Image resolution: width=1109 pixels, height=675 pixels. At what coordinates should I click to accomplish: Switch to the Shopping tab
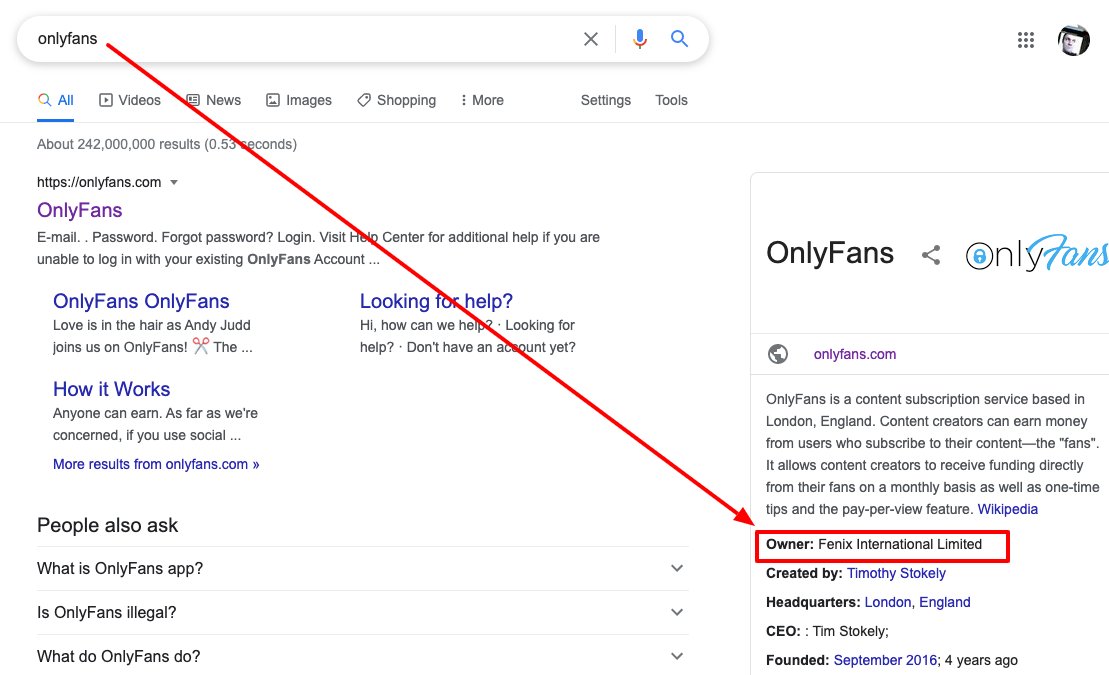(x=397, y=100)
